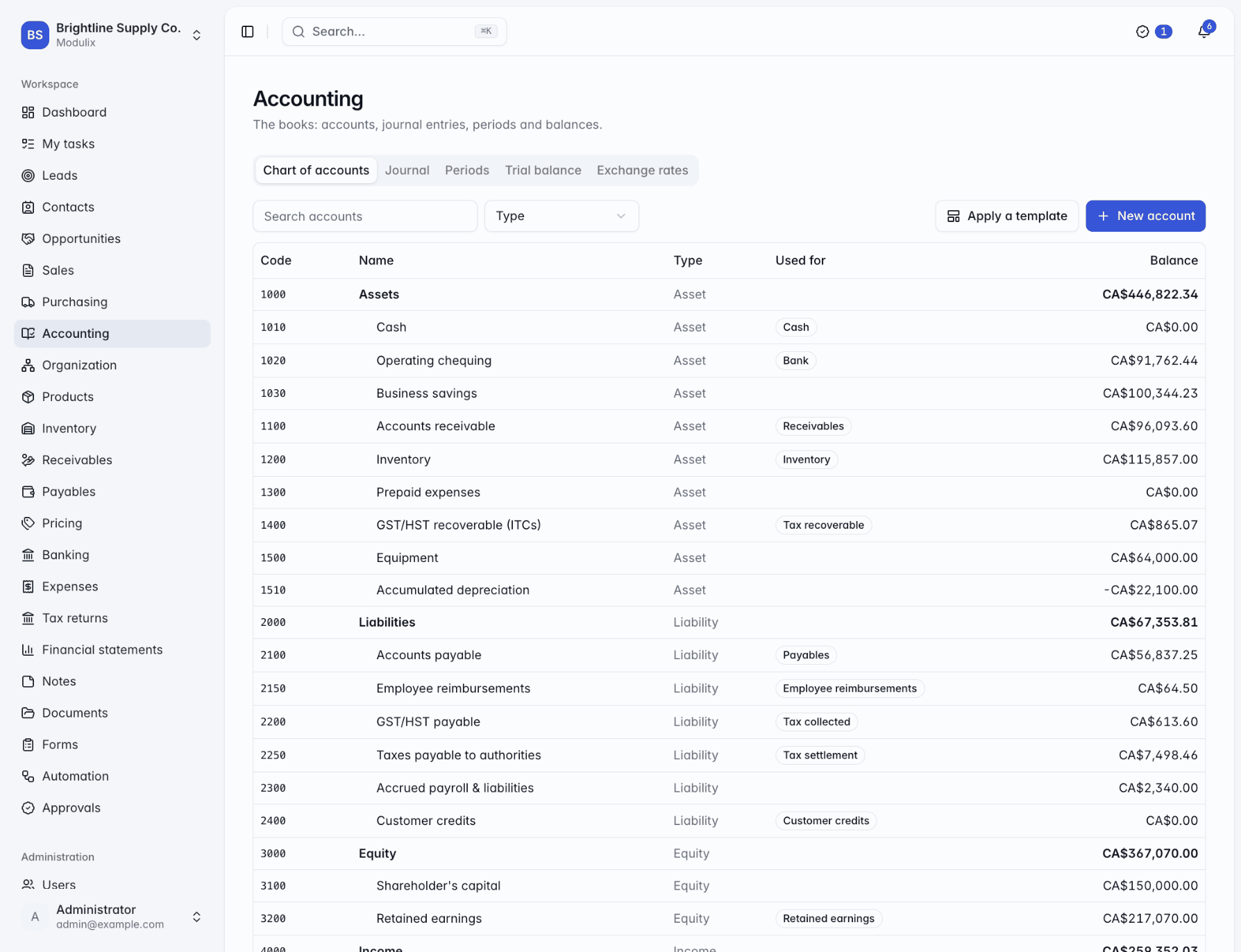Go to Tax returns in sidebar
Screen dimensions: 1241x952
click(x=112, y=618)
